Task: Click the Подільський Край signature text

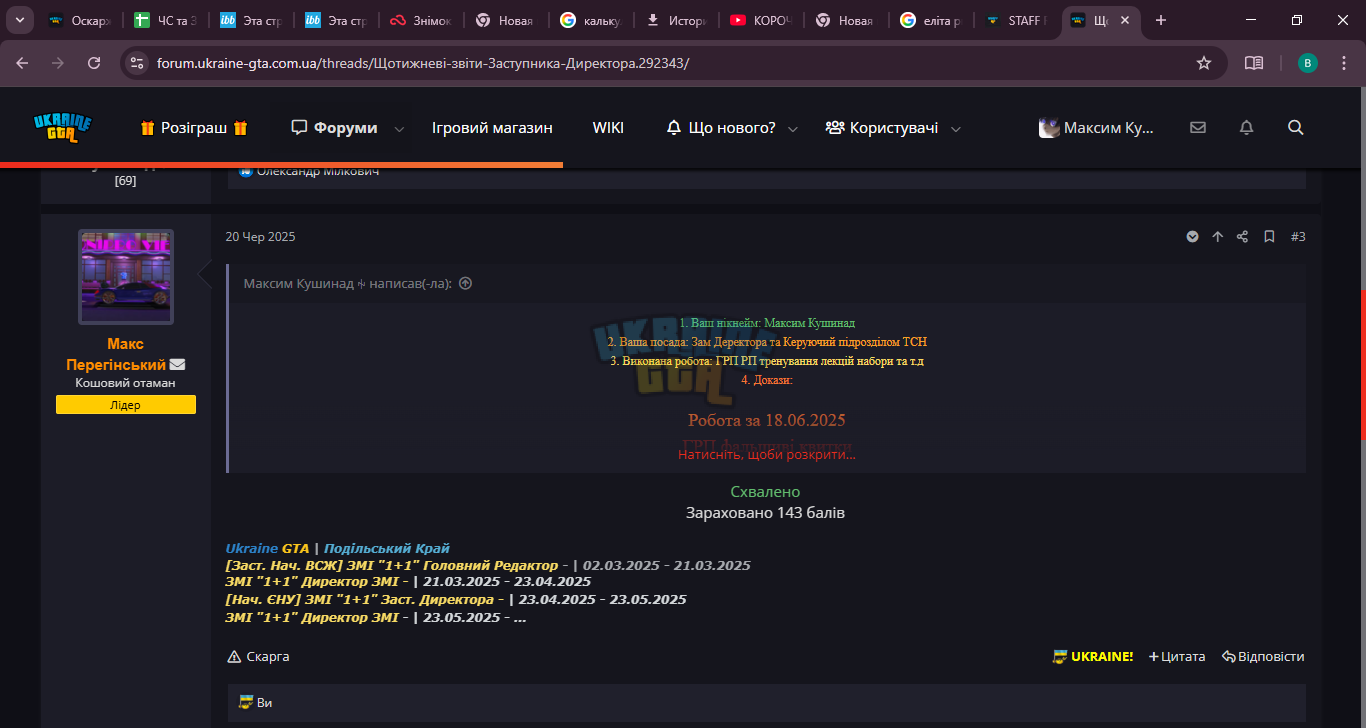Action: coord(387,548)
